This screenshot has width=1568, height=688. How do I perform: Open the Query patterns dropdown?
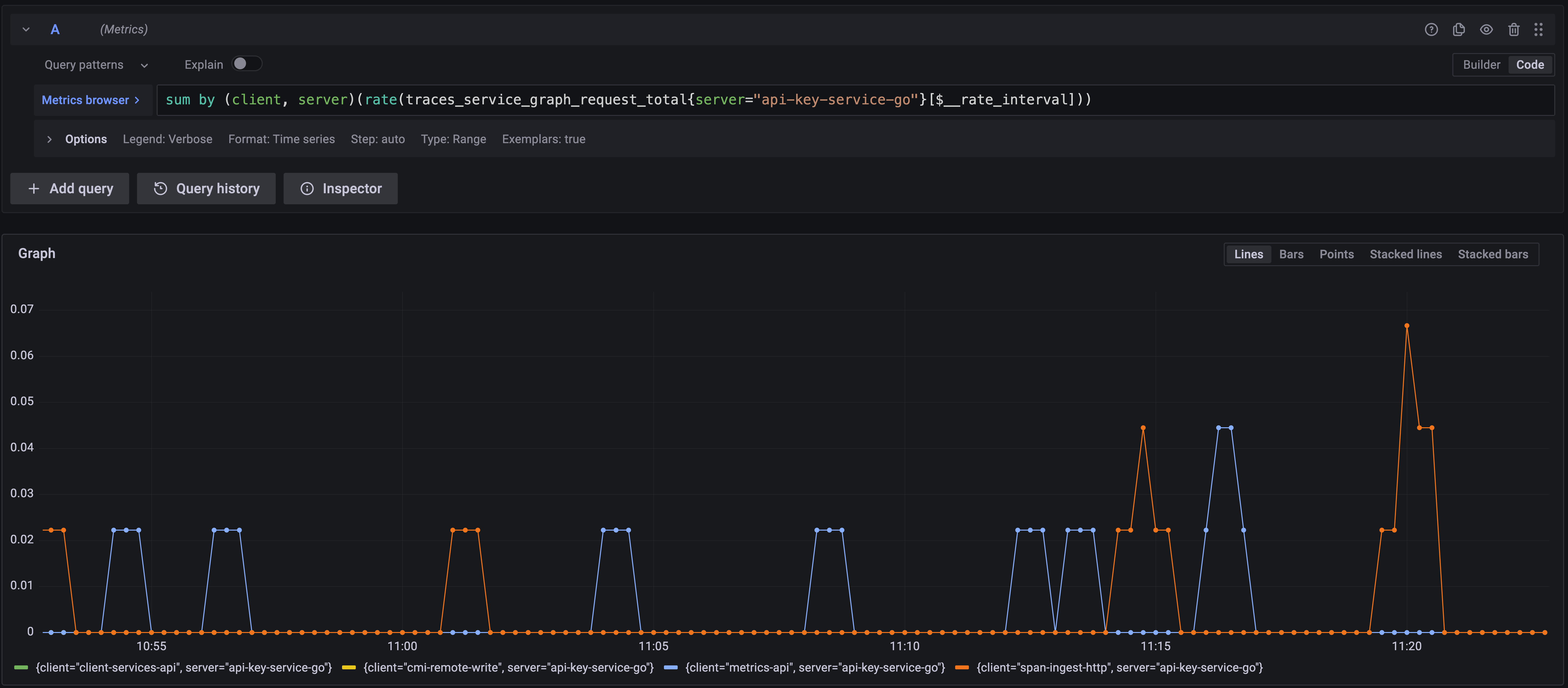[96, 65]
